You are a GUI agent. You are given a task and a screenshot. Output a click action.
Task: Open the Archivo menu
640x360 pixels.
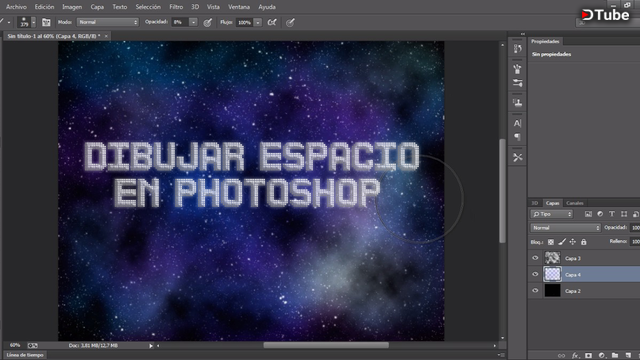pyautogui.click(x=16, y=7)
